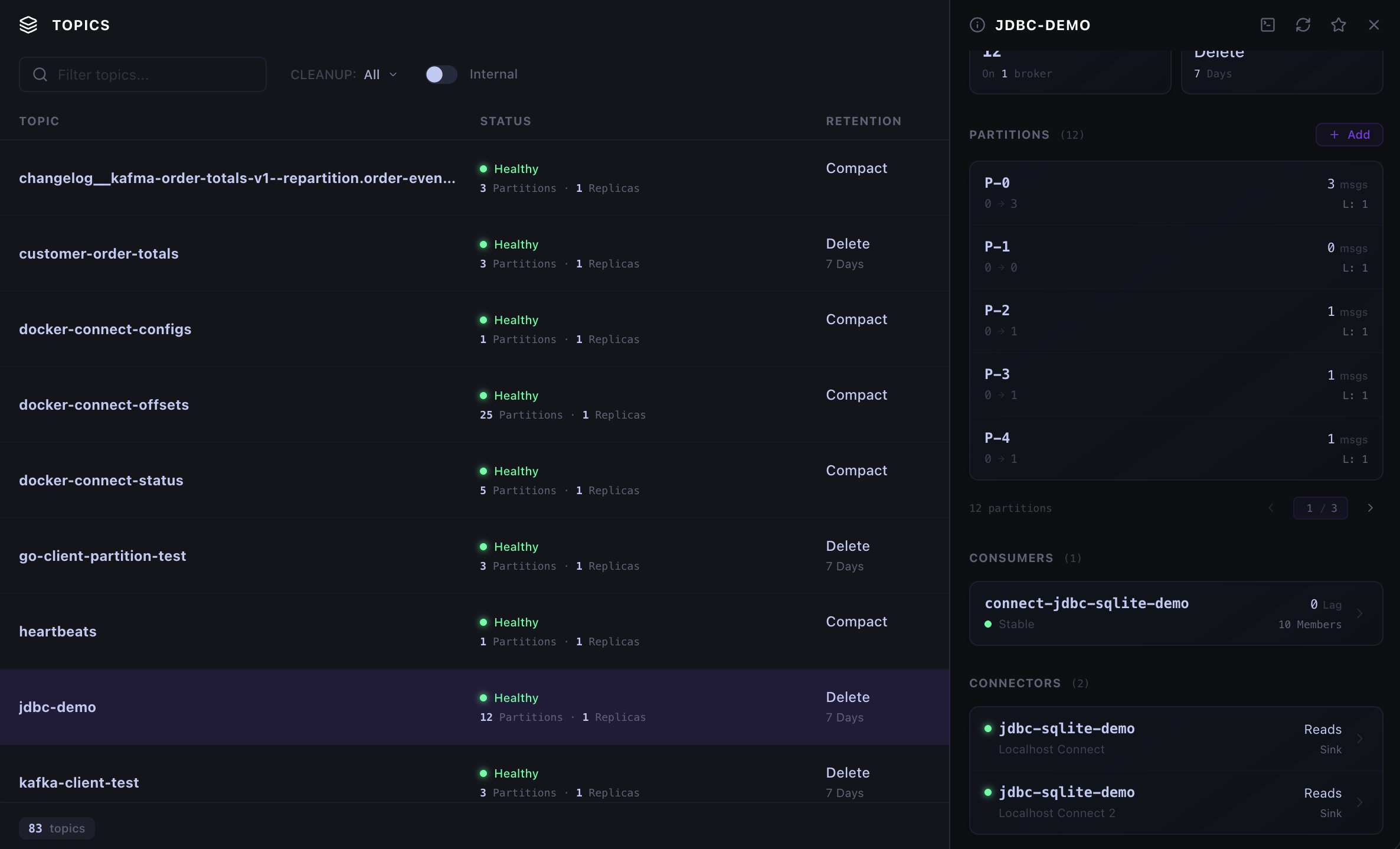Open connect-jdbc-sqlite-demo consumer chevron
The width and height of the screenshot is (1400, 849).
tap(1360, 613)
